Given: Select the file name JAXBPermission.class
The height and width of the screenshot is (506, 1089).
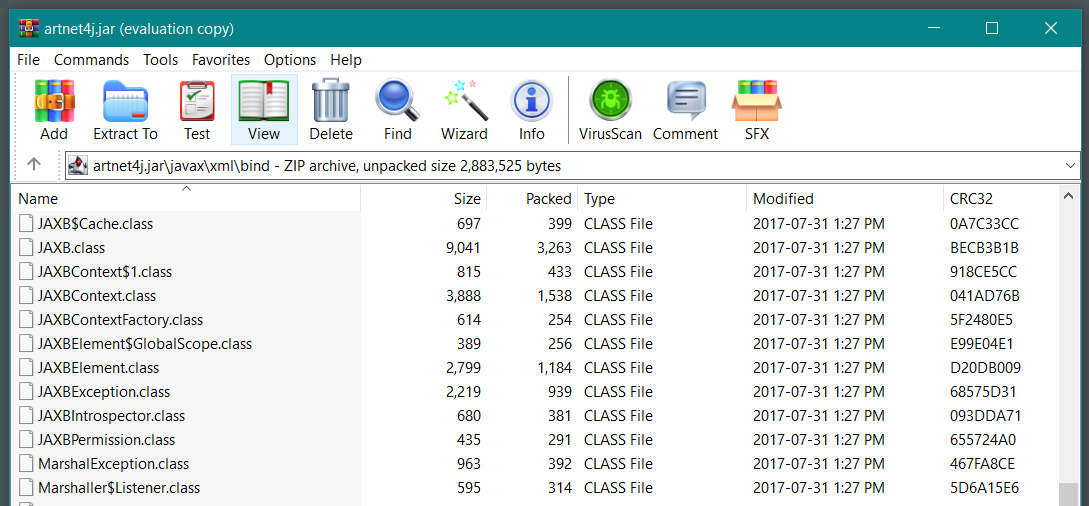Looking at the screenshot, I should [106, 440].
